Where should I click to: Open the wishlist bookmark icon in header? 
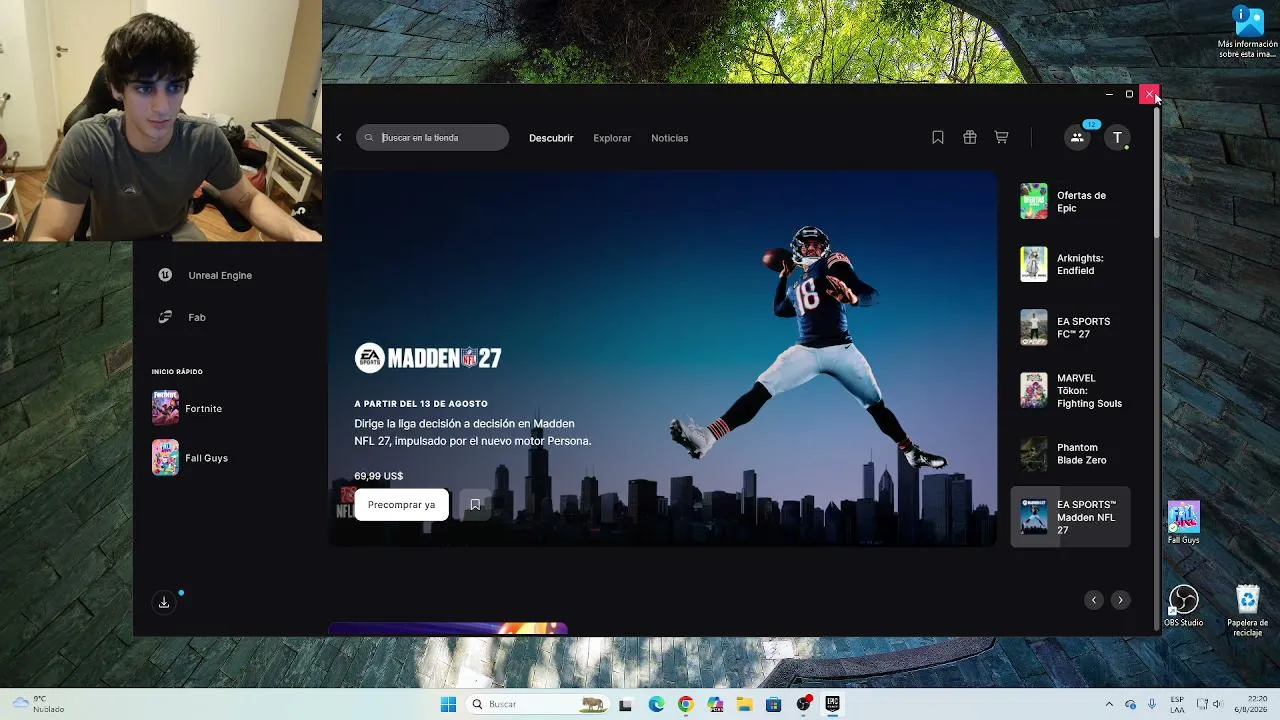point(938,138)
